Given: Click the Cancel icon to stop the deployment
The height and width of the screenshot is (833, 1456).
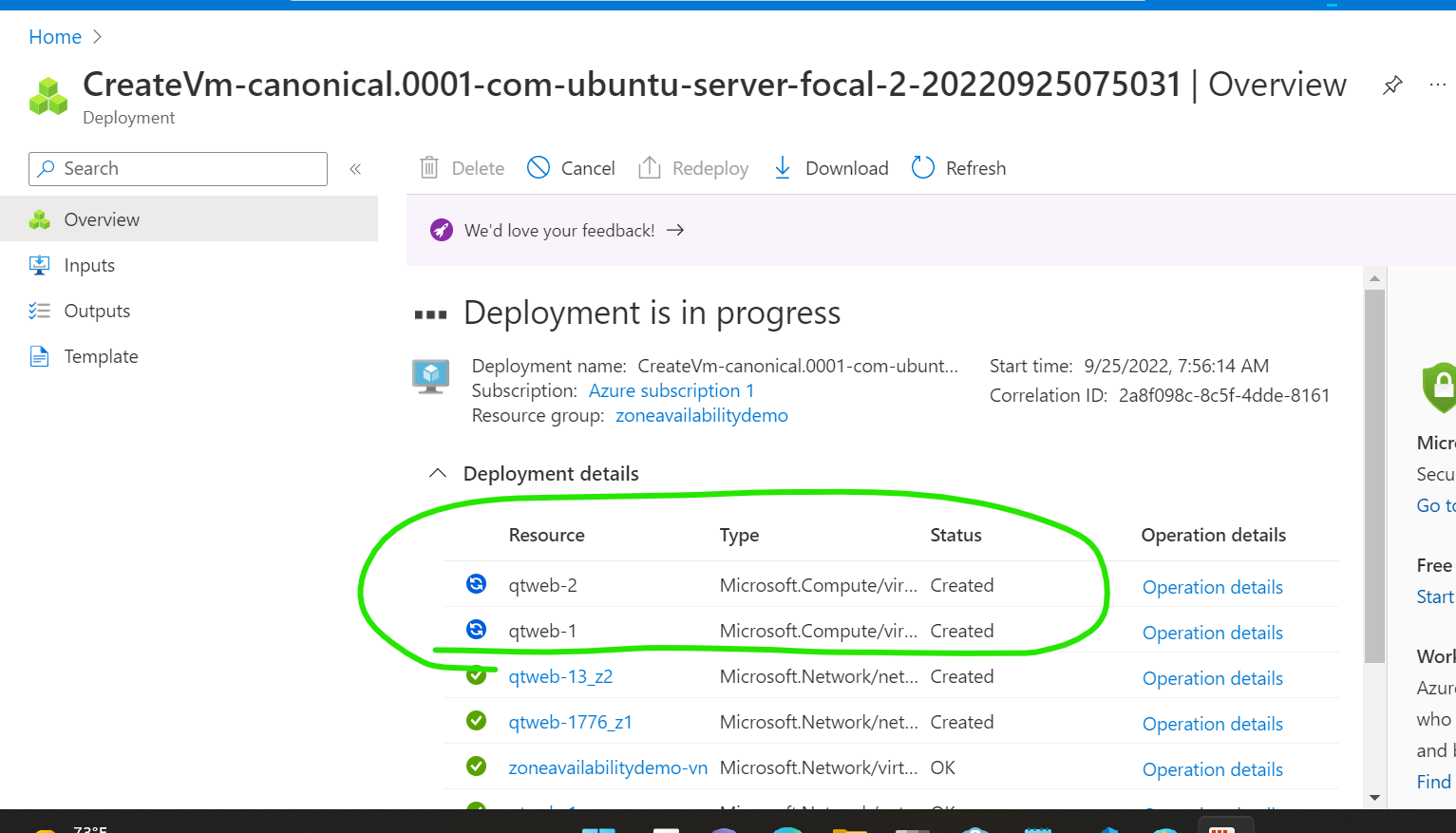Looking at the screenshot, I should (539, 167).
